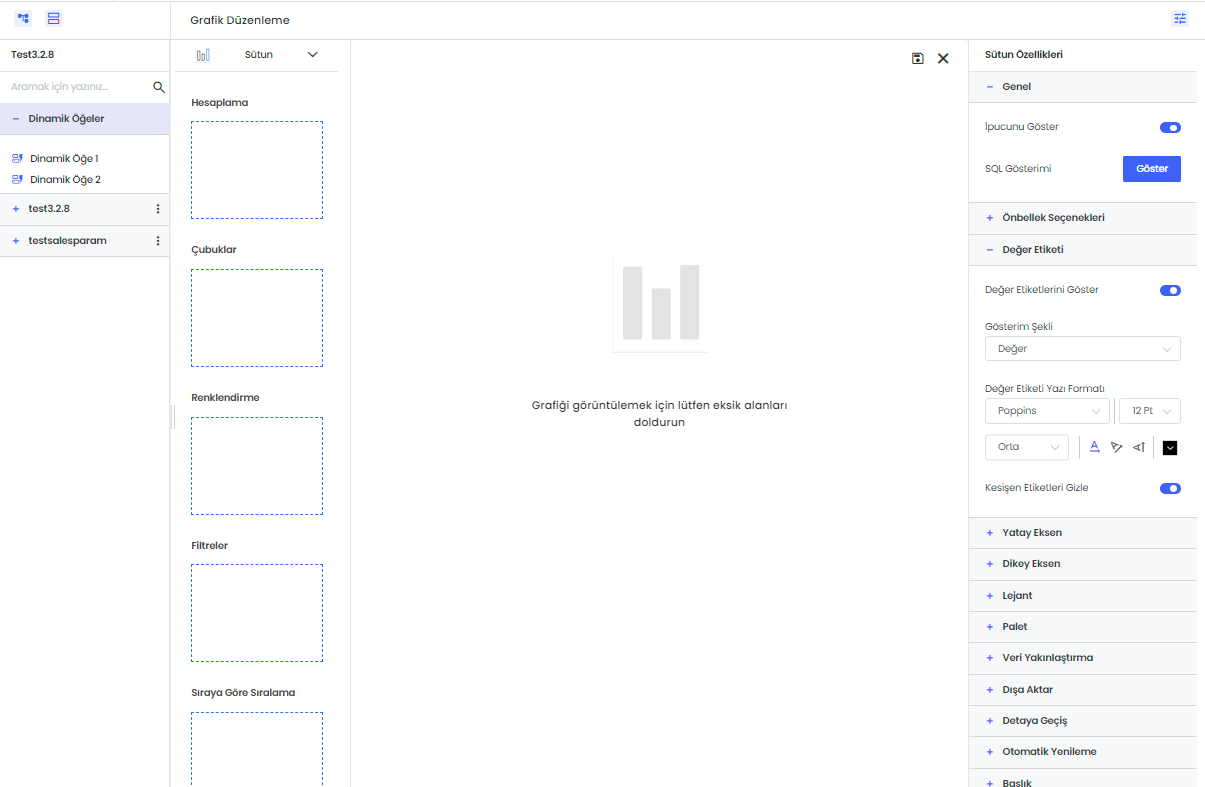Click the underlined A text format icon
This screenshot has height=787, width=1205.
1094,447
